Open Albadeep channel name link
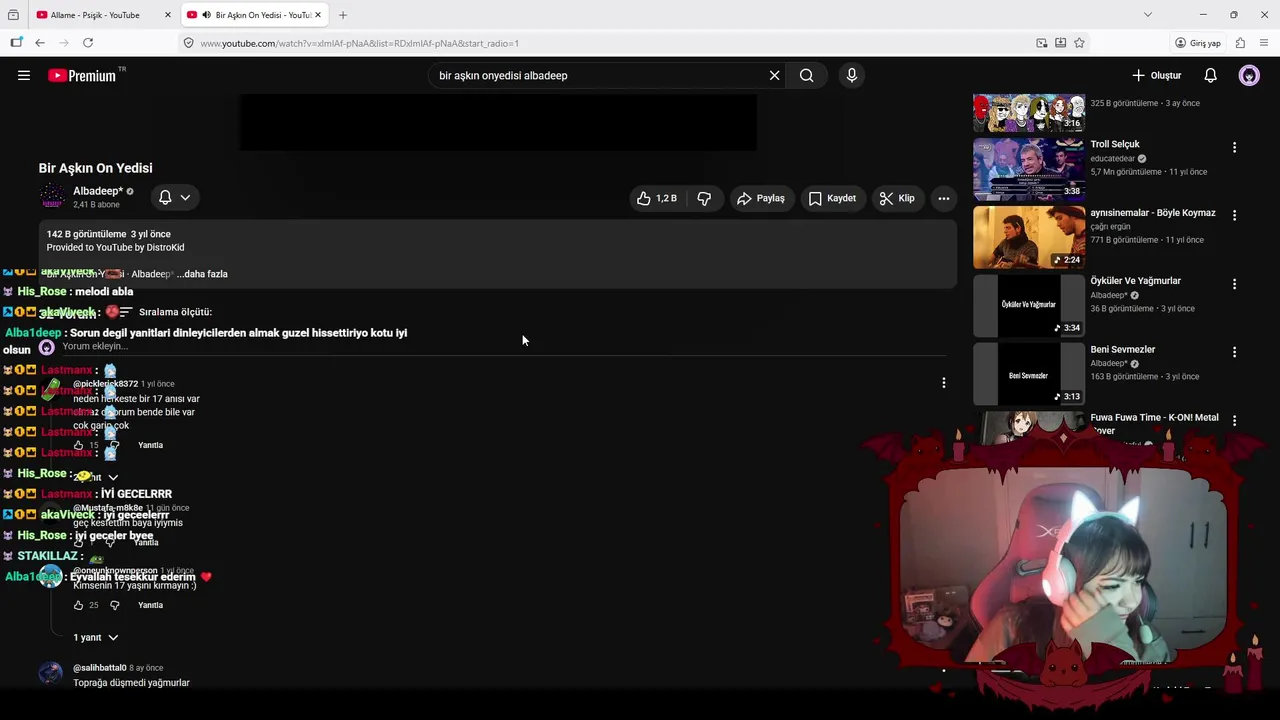 pyautogui.click(x=98, y=191)
